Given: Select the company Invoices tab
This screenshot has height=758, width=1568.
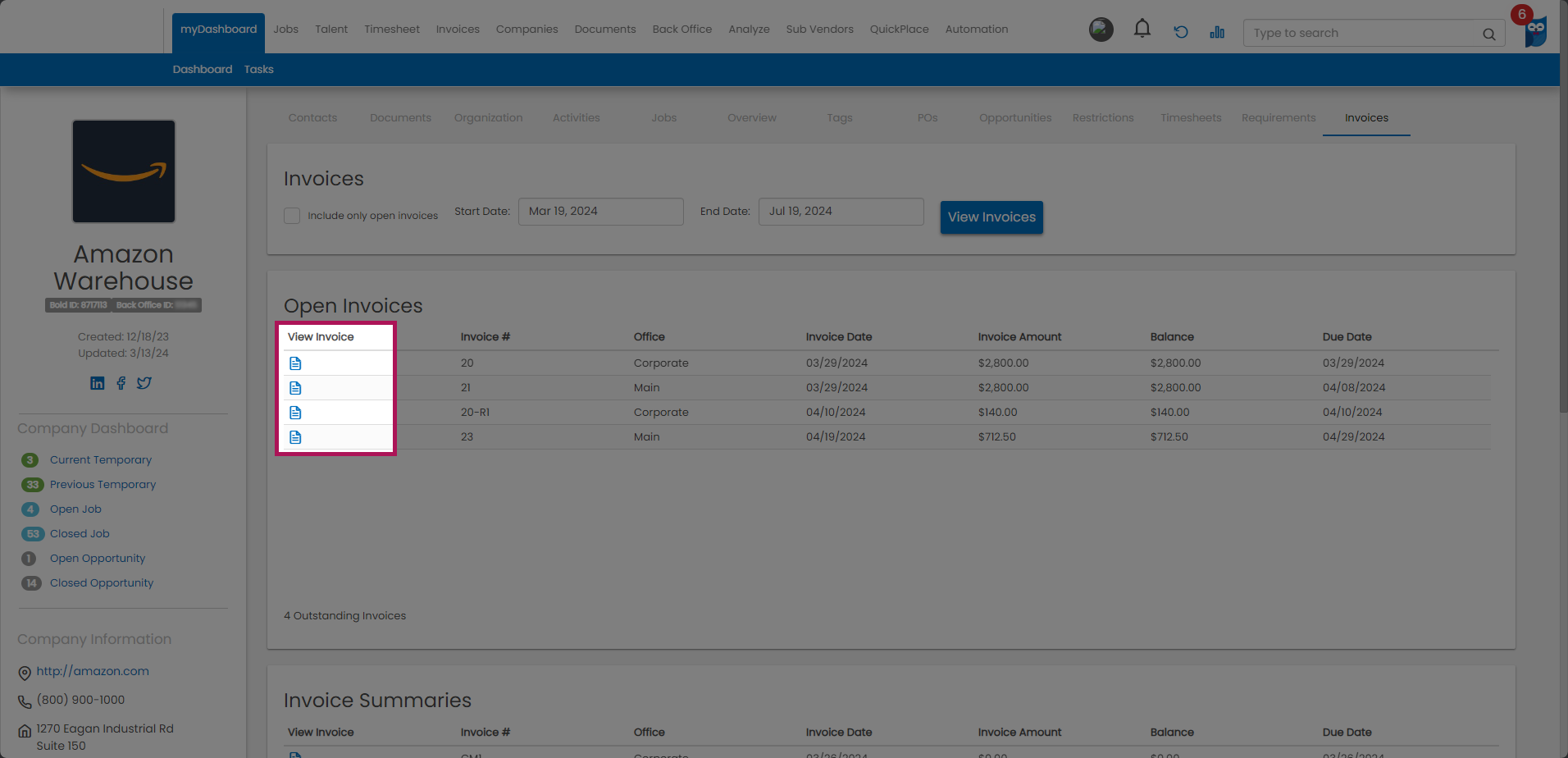Looking at the screenshot, I should [x=1366, y=118].
